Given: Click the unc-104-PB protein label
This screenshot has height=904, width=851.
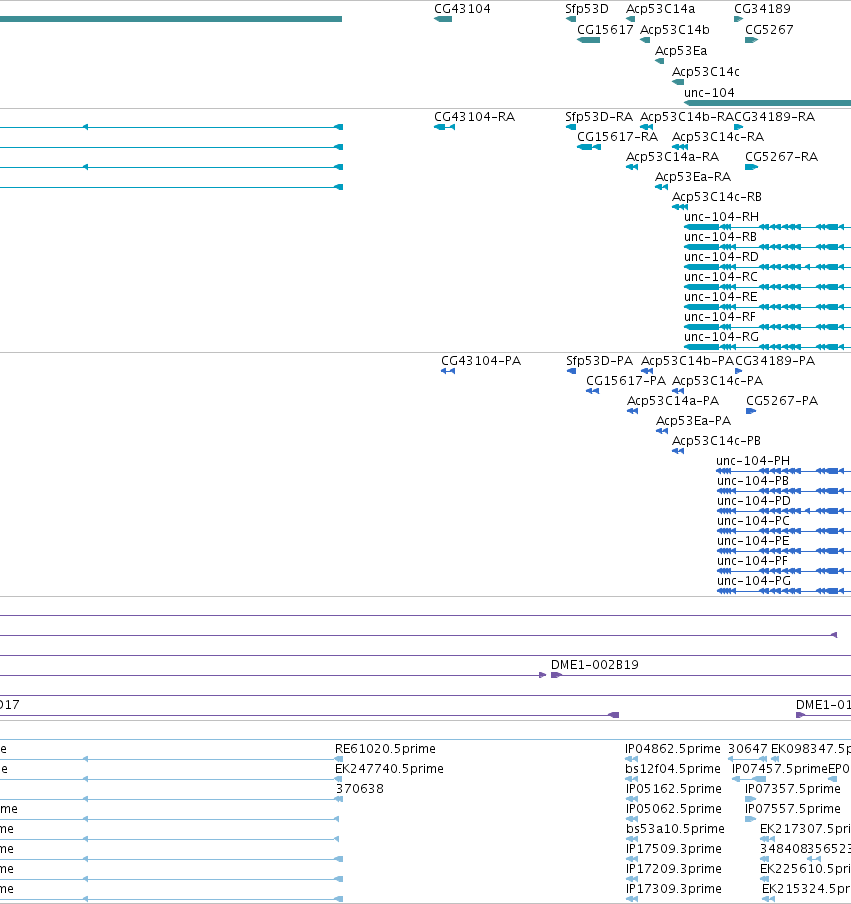Looking at the screenshot, I should 752,481.
